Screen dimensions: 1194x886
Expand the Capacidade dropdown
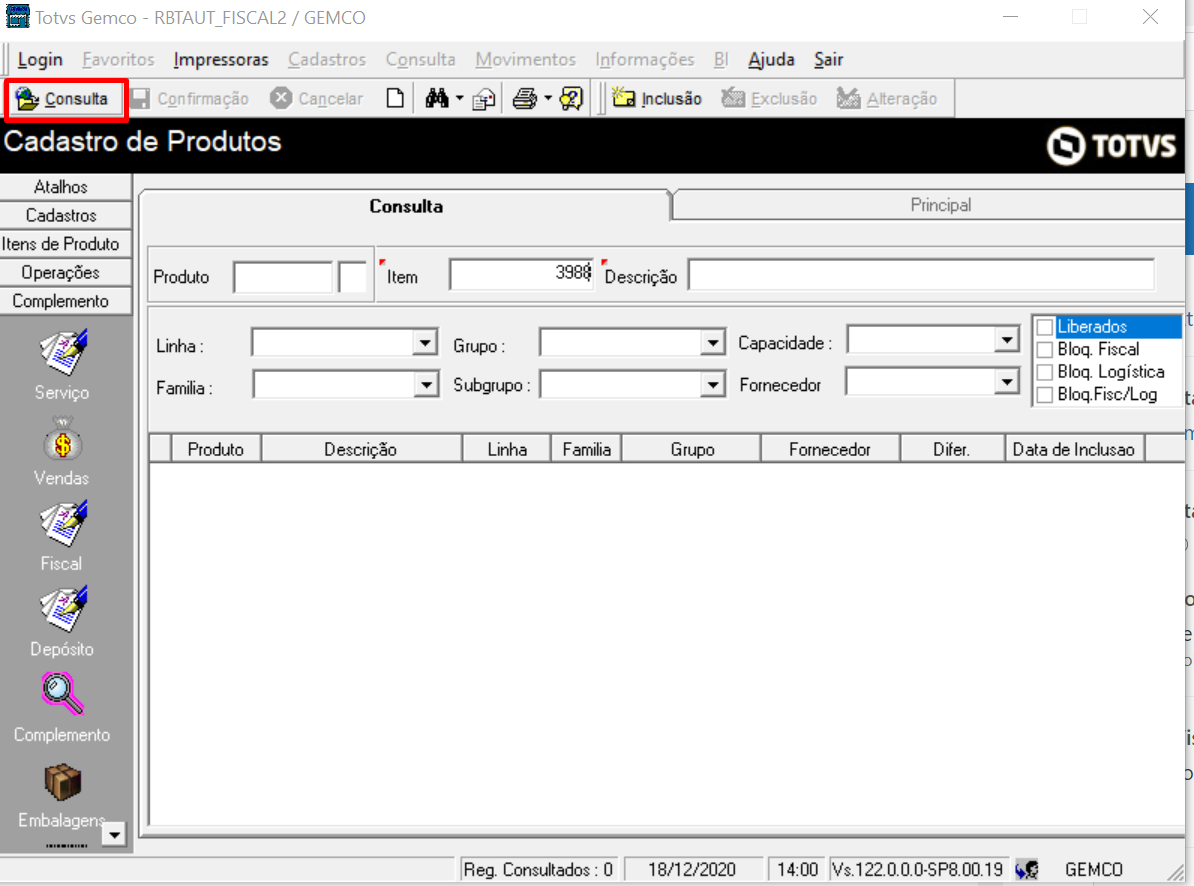point(1007,340)
